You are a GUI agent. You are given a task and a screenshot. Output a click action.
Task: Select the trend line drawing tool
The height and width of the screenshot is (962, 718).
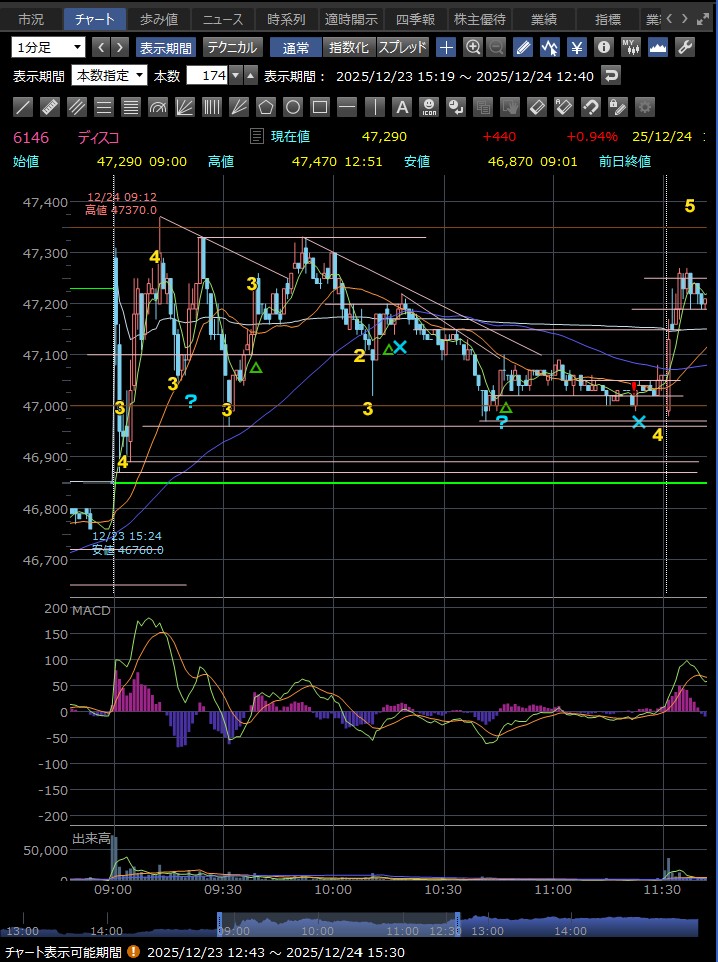24,107
